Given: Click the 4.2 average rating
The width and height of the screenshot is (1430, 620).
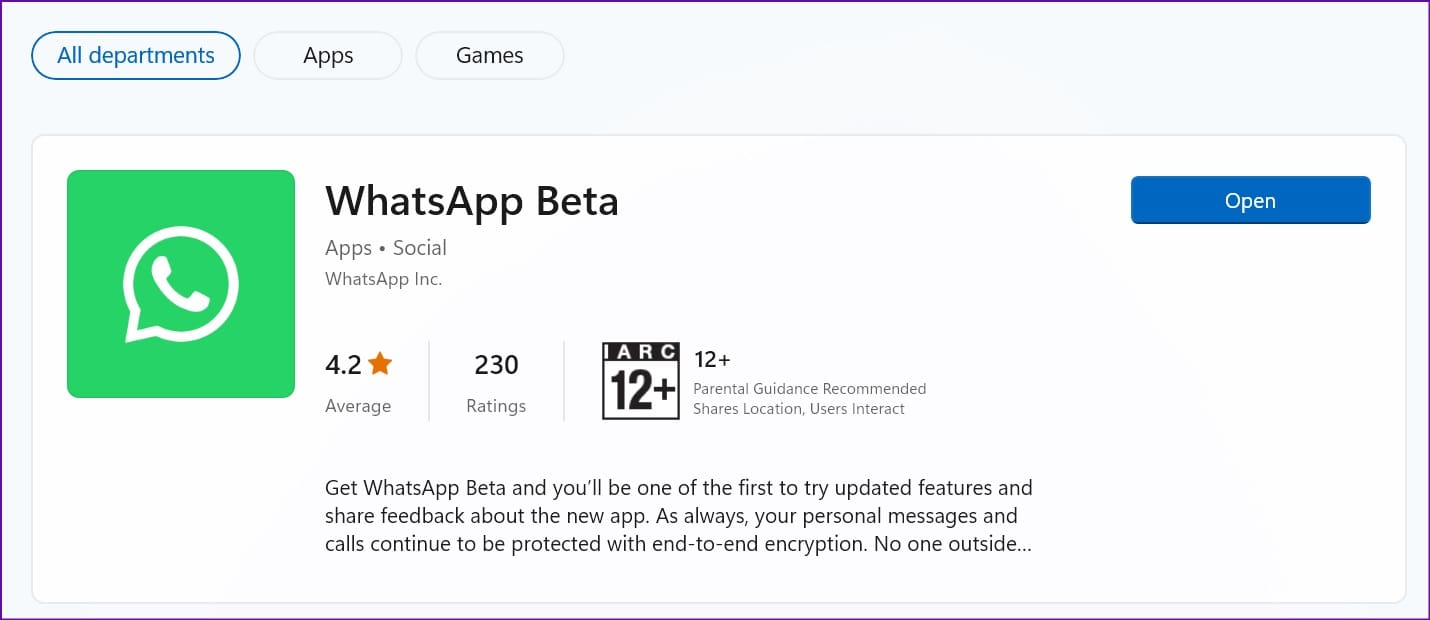Looking at the screenshot, I should click(343, 365).
